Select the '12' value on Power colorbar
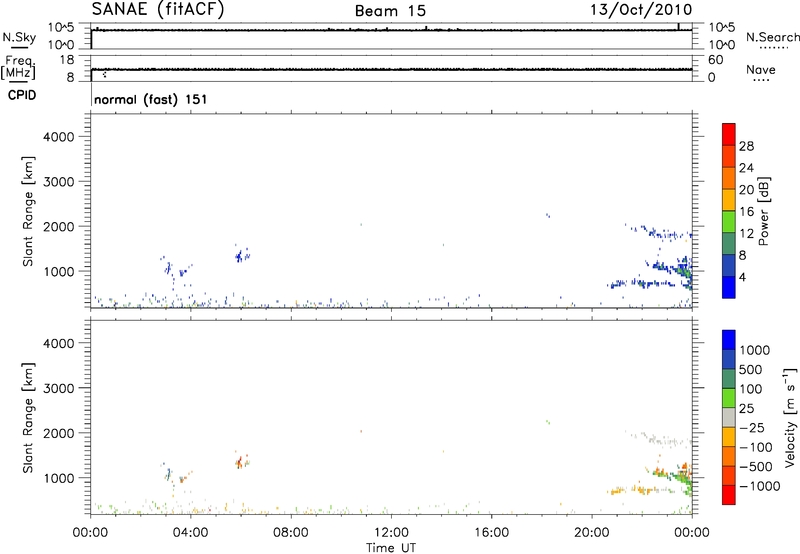Screen dimensions: 800x554 point(746,234)
